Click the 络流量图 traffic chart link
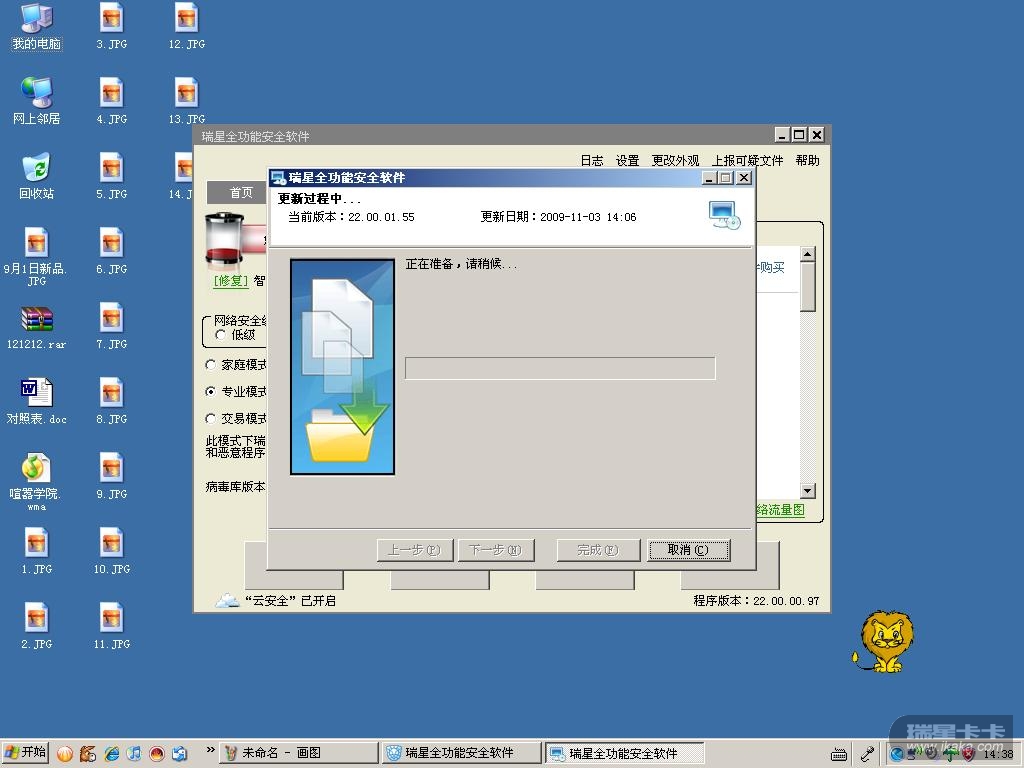Screen dimensions: 1024x768 (780, 510)
